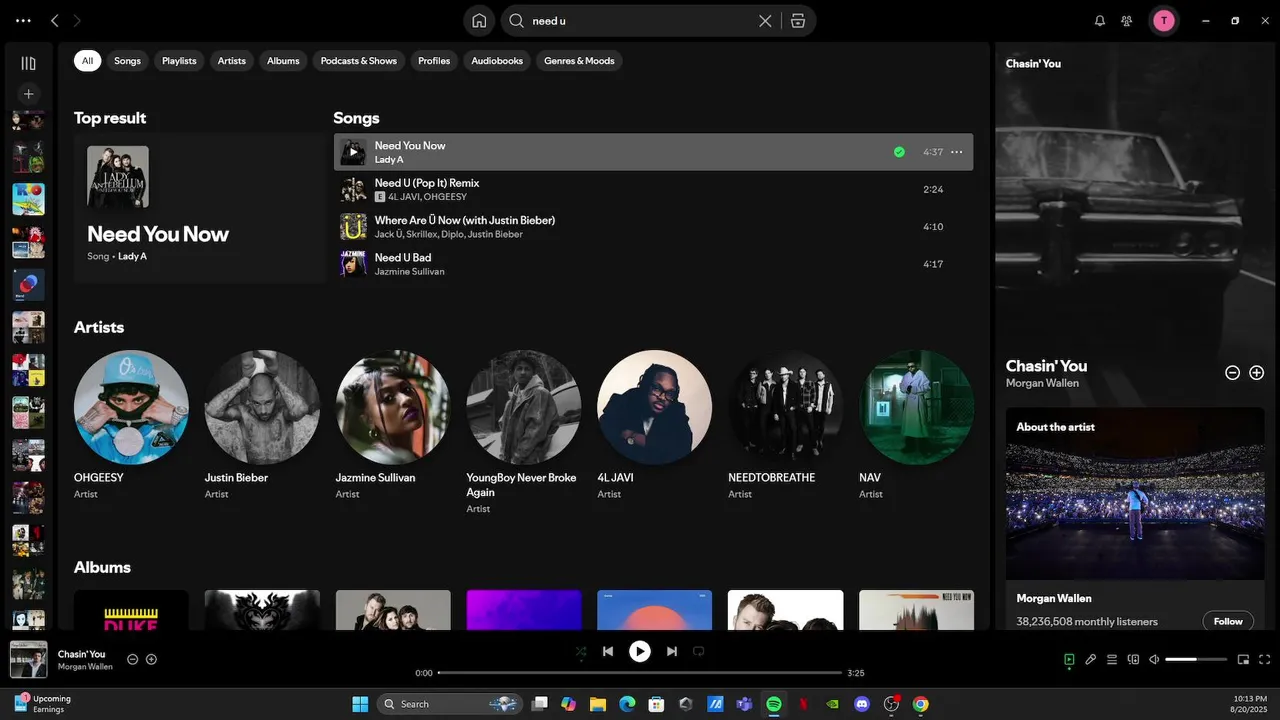This screenshot has height=720, width=1280.
Task: Open Windows Start button on taskbar
Action: [x=360, y=704]
